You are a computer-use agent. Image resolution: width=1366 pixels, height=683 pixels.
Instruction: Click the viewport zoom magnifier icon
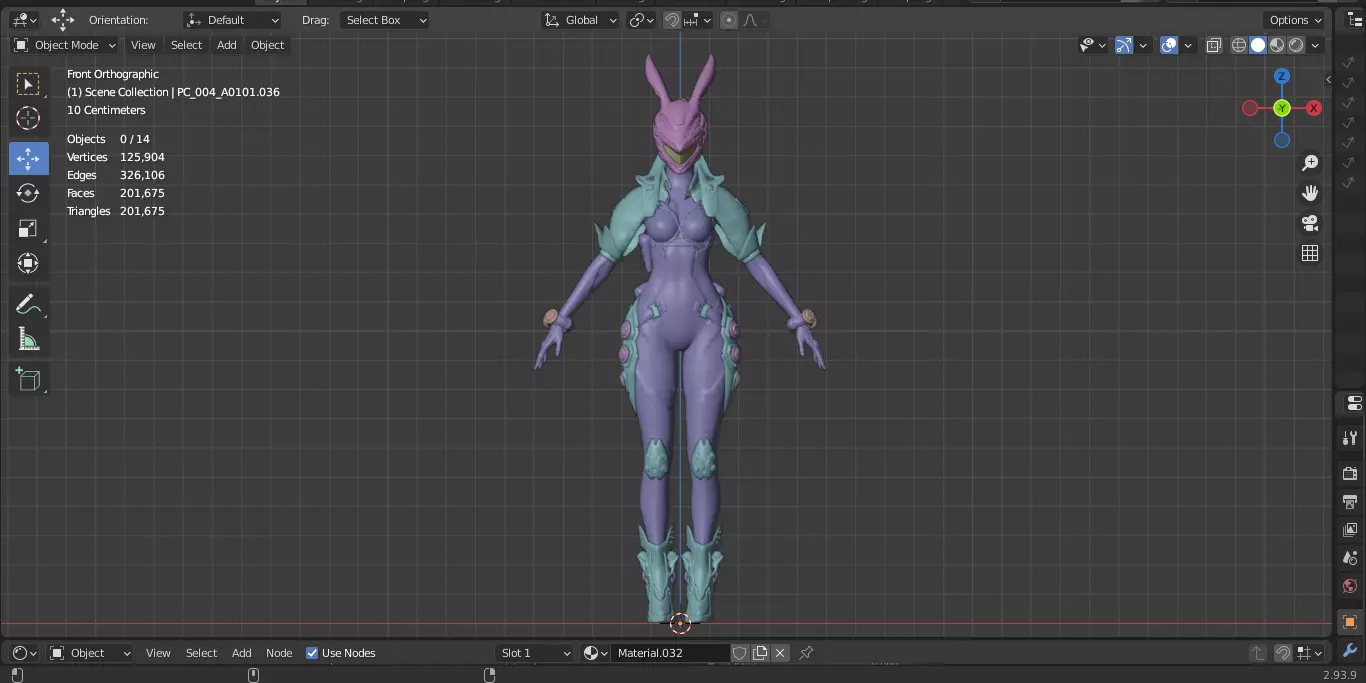click(1310, 163)
